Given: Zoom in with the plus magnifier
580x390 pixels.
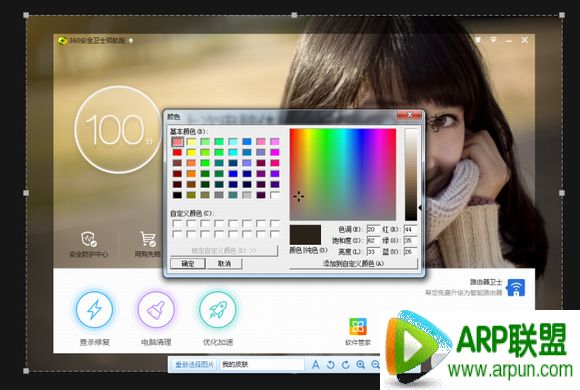Looking at the screenshot, I should [x=361, y=365].
